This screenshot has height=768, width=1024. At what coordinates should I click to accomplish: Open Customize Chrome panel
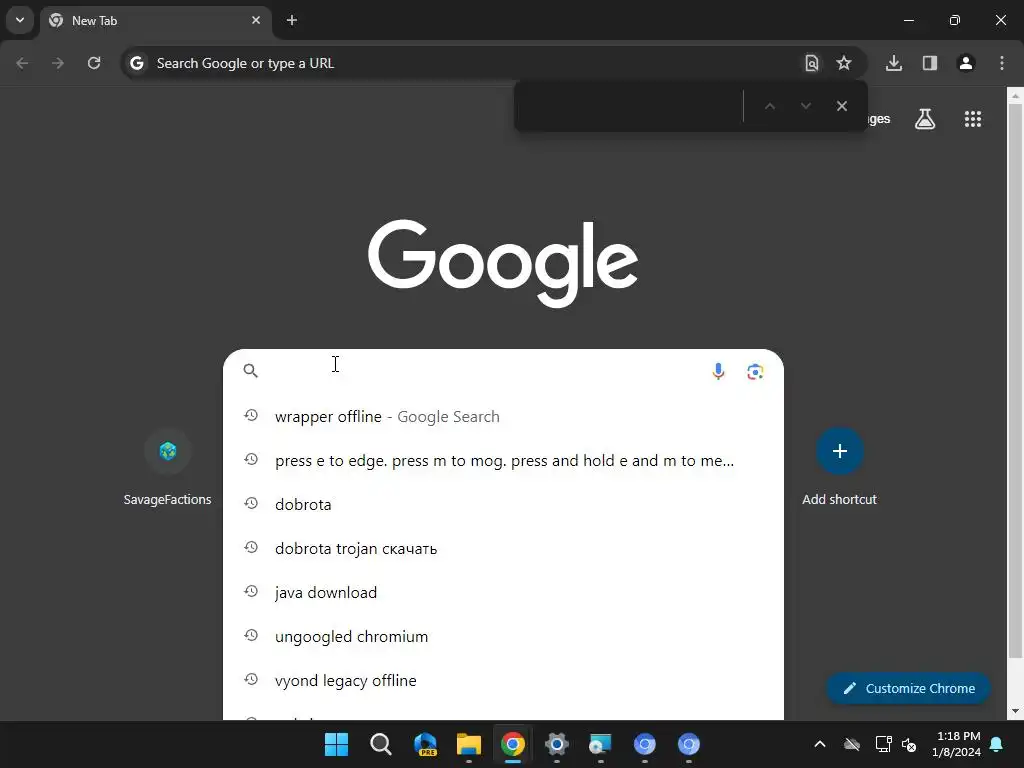908,688
